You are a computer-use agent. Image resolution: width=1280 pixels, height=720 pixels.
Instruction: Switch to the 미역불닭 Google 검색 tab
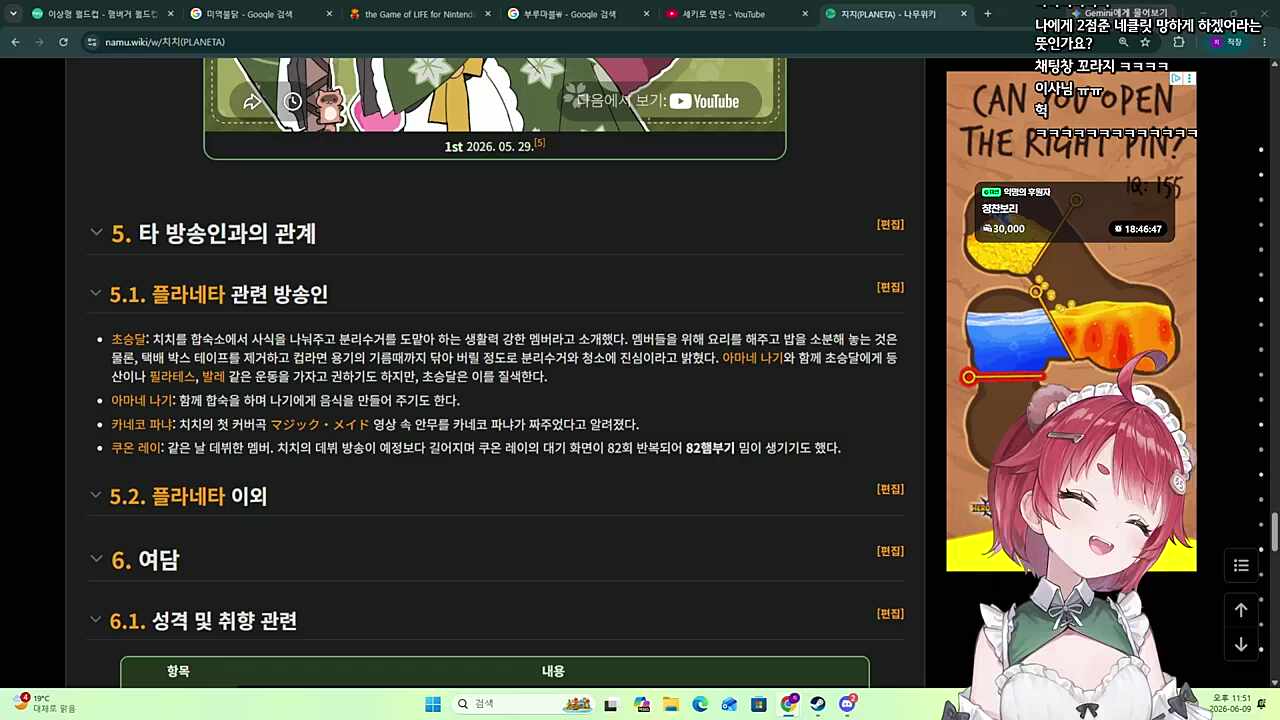click(261, 14)
